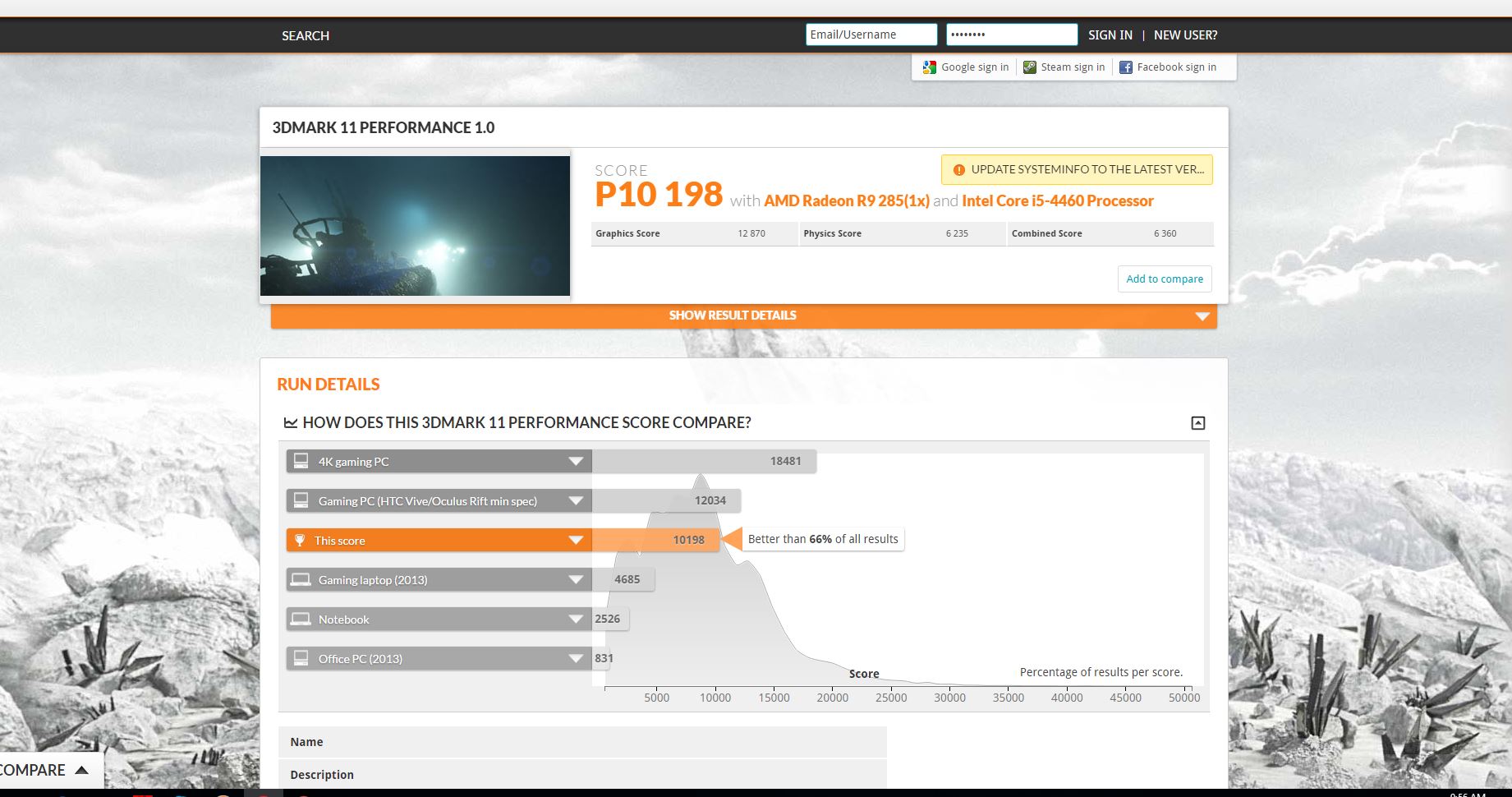The width and height of the screenshot is (1512, 797).
Task: Click the monitor icon on Gaming PC (HTC Vive) row
Action: coord(301,500)
